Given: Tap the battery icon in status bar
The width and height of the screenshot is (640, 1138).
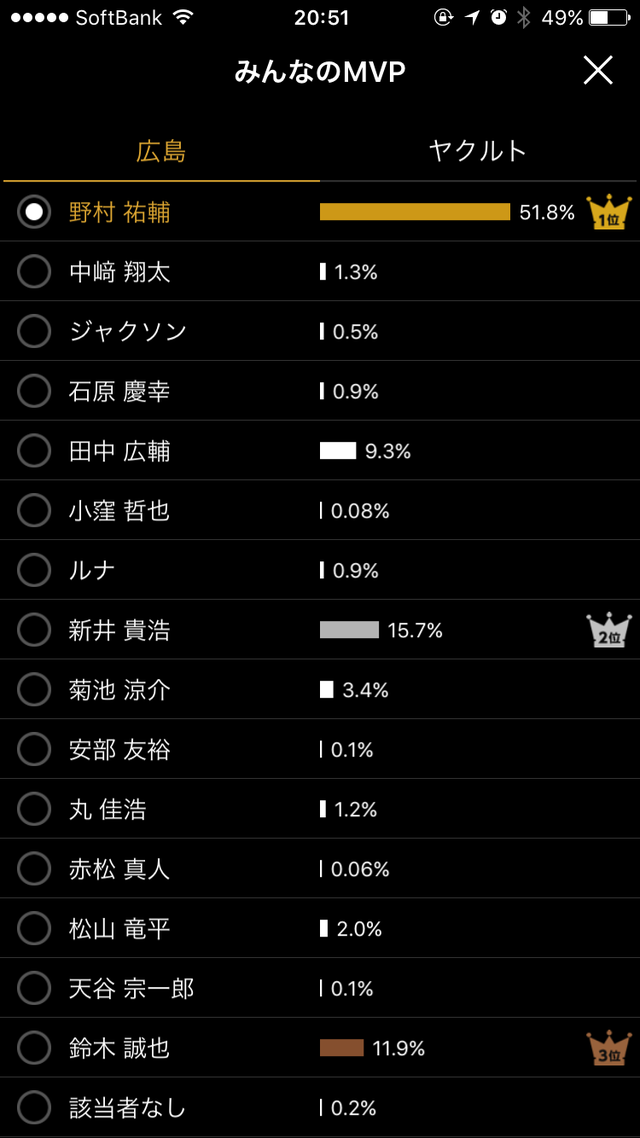Looking at the screenshot, I should coord(609,17).
